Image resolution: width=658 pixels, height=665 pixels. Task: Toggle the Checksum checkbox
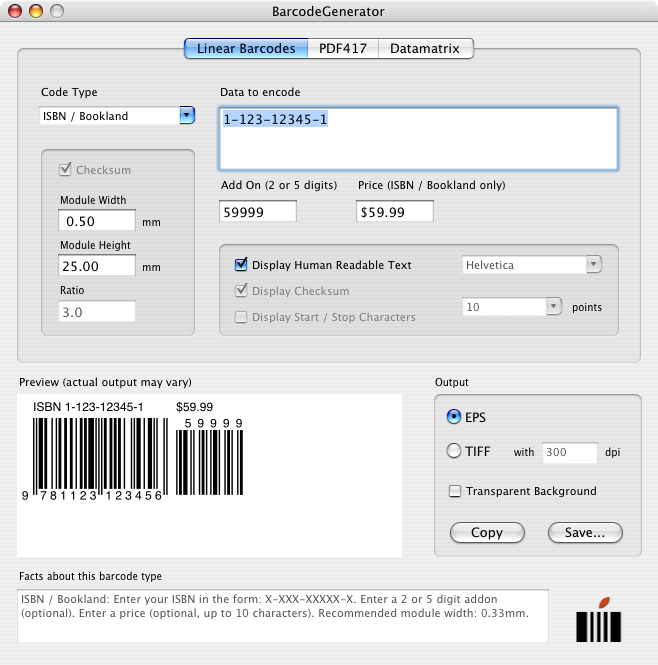(x=65, y=170)
